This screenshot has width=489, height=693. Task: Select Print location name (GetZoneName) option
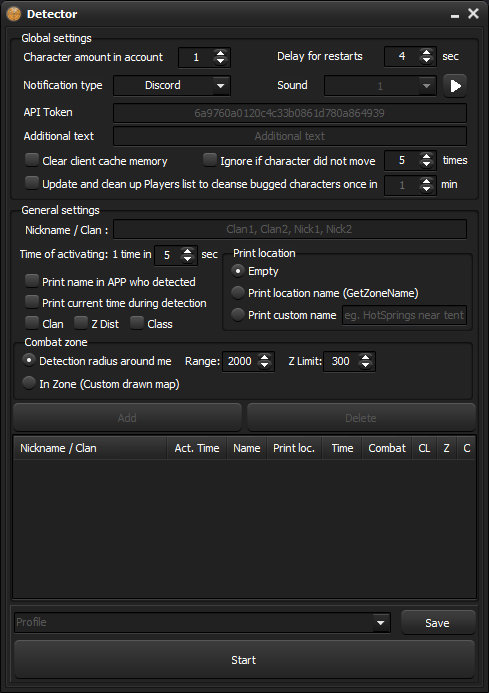pyautogui.click(x=238, y=293)
